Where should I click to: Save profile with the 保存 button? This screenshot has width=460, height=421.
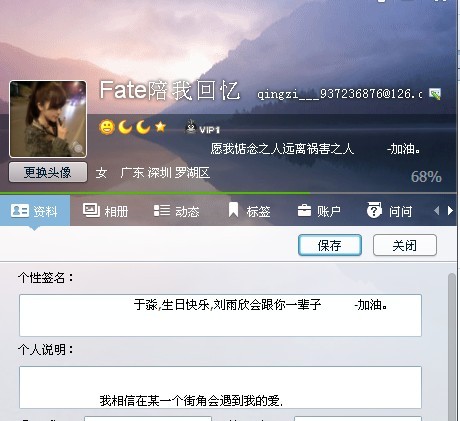330,245
